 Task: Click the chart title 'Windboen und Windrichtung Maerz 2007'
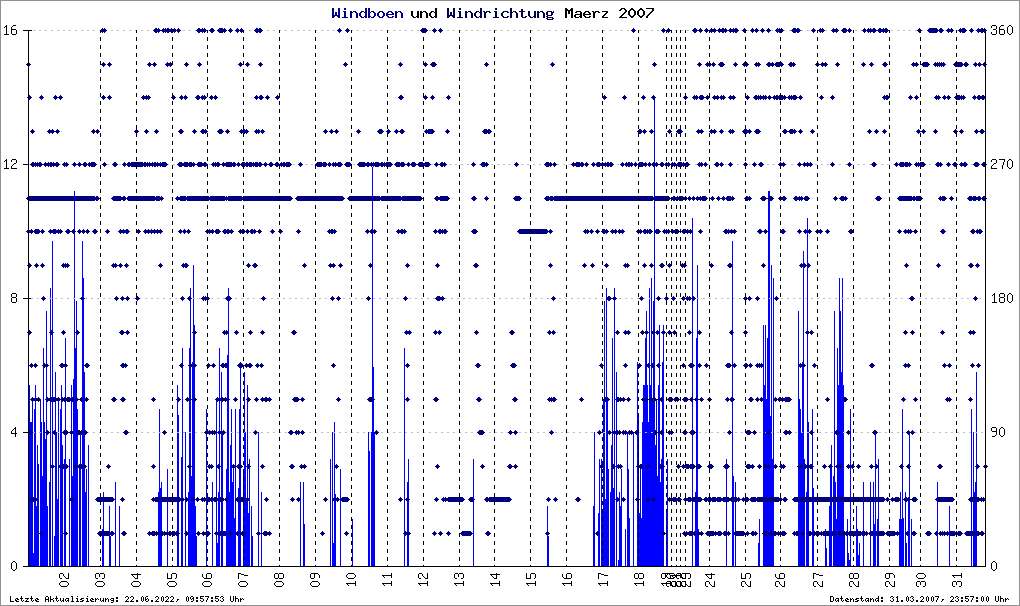(492, 13)
